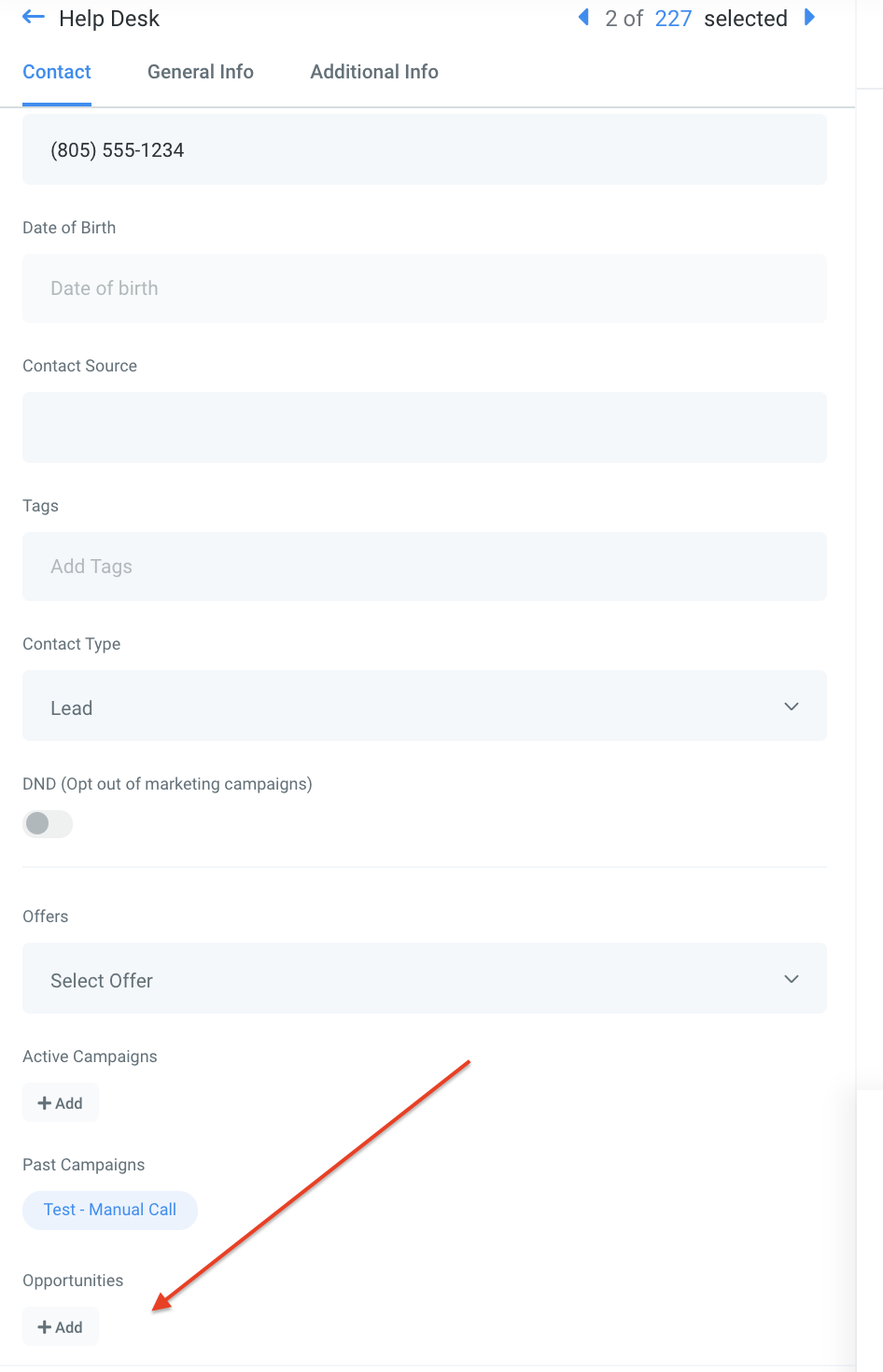Viewport: 883px width, 1372px height.
Task: Click the Select Offer chevron arrow
Action: click(x=792, y=979)
